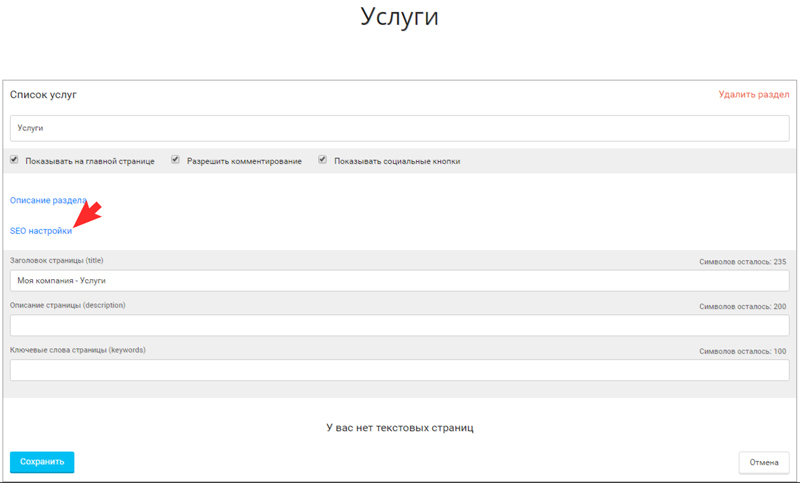Click the 'Список услуг' heading text
The width and height of the screenshot is (800, 483).
pyautogui.click(x=43, y=95)
